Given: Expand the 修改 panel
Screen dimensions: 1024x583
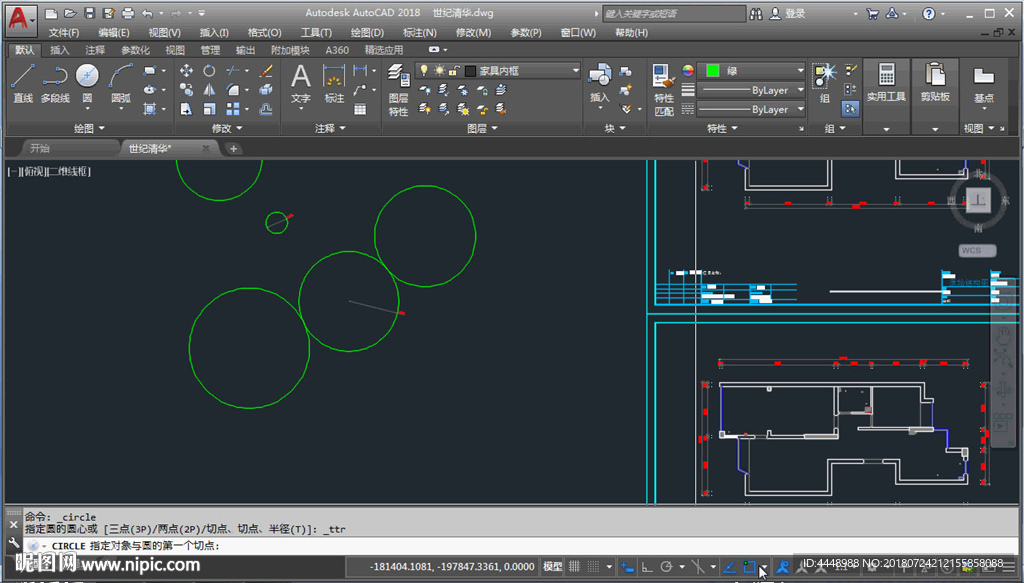Looking at the screenshot, I should (x=227, y=129).
